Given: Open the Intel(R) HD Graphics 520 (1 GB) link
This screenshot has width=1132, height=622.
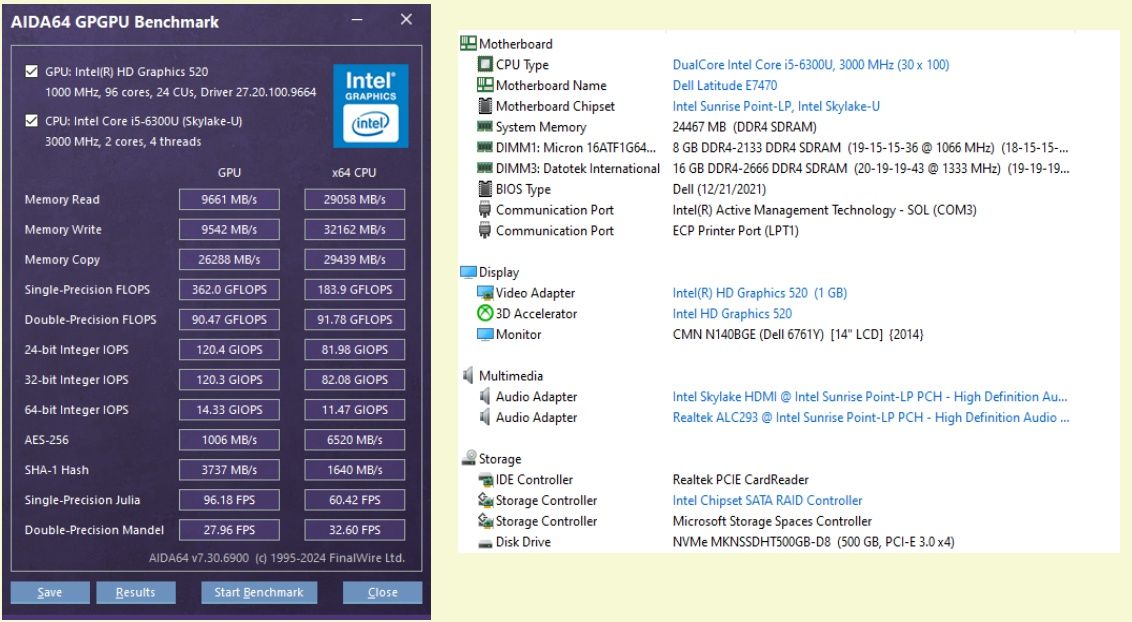Looking at the screenshot, I should [759, 293].
